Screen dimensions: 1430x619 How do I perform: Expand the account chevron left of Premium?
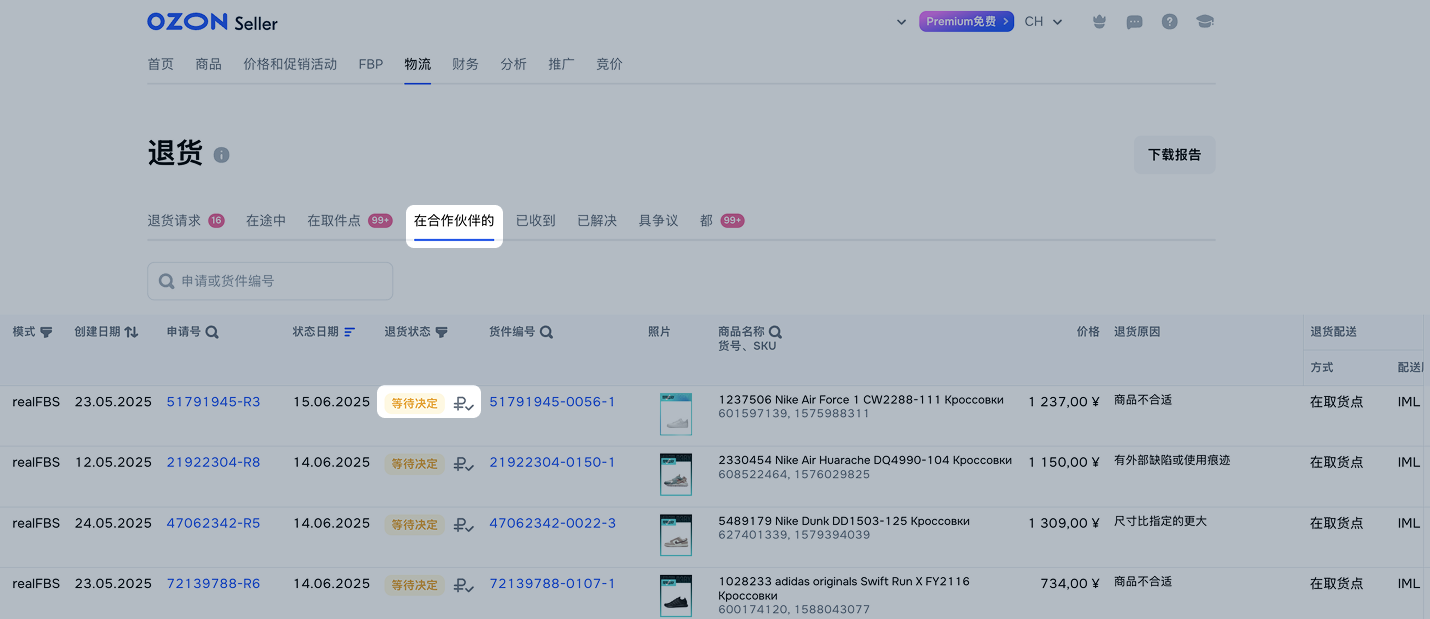click(x=902, y=22)
